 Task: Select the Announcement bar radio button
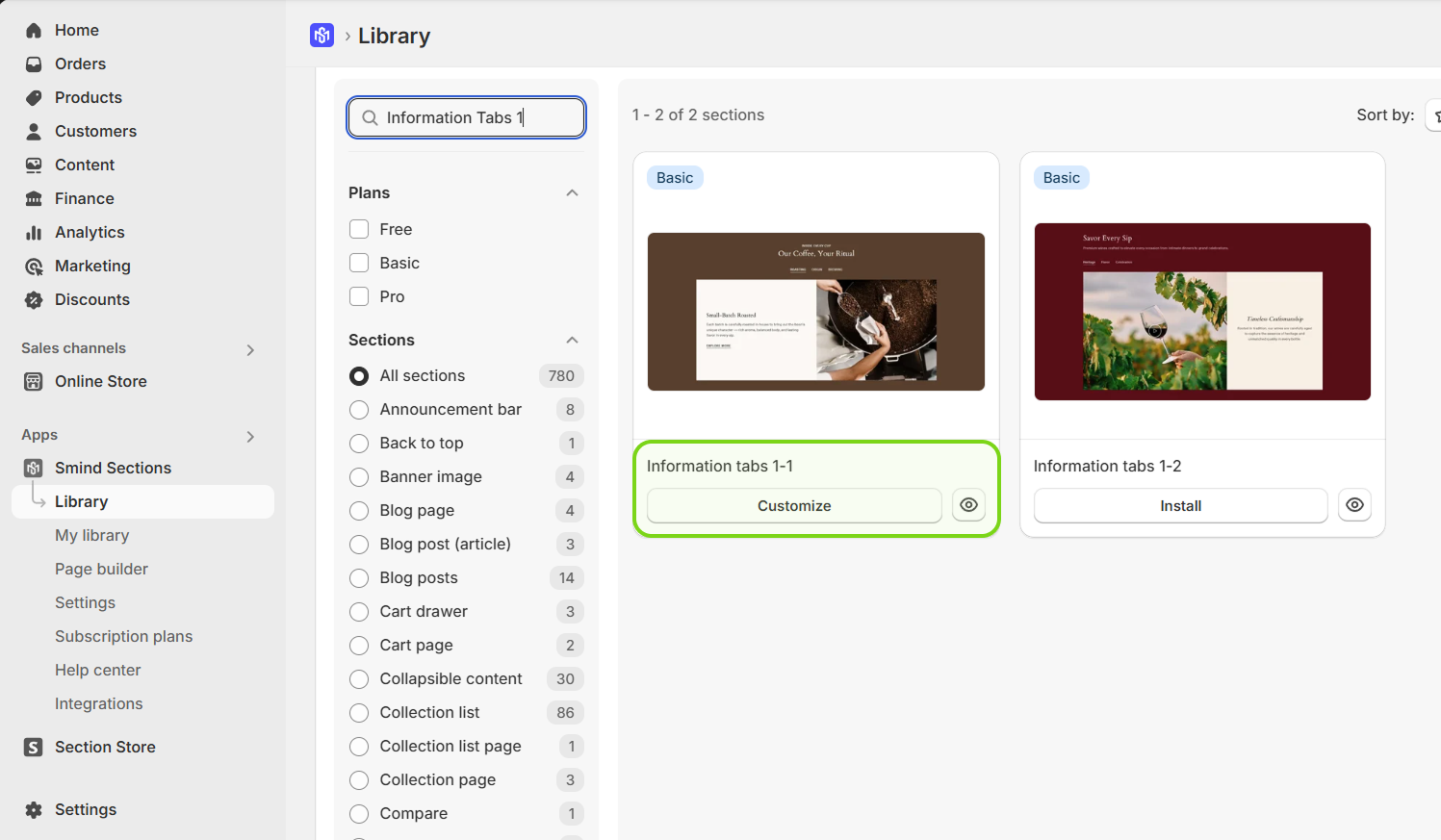click(359, 410)
